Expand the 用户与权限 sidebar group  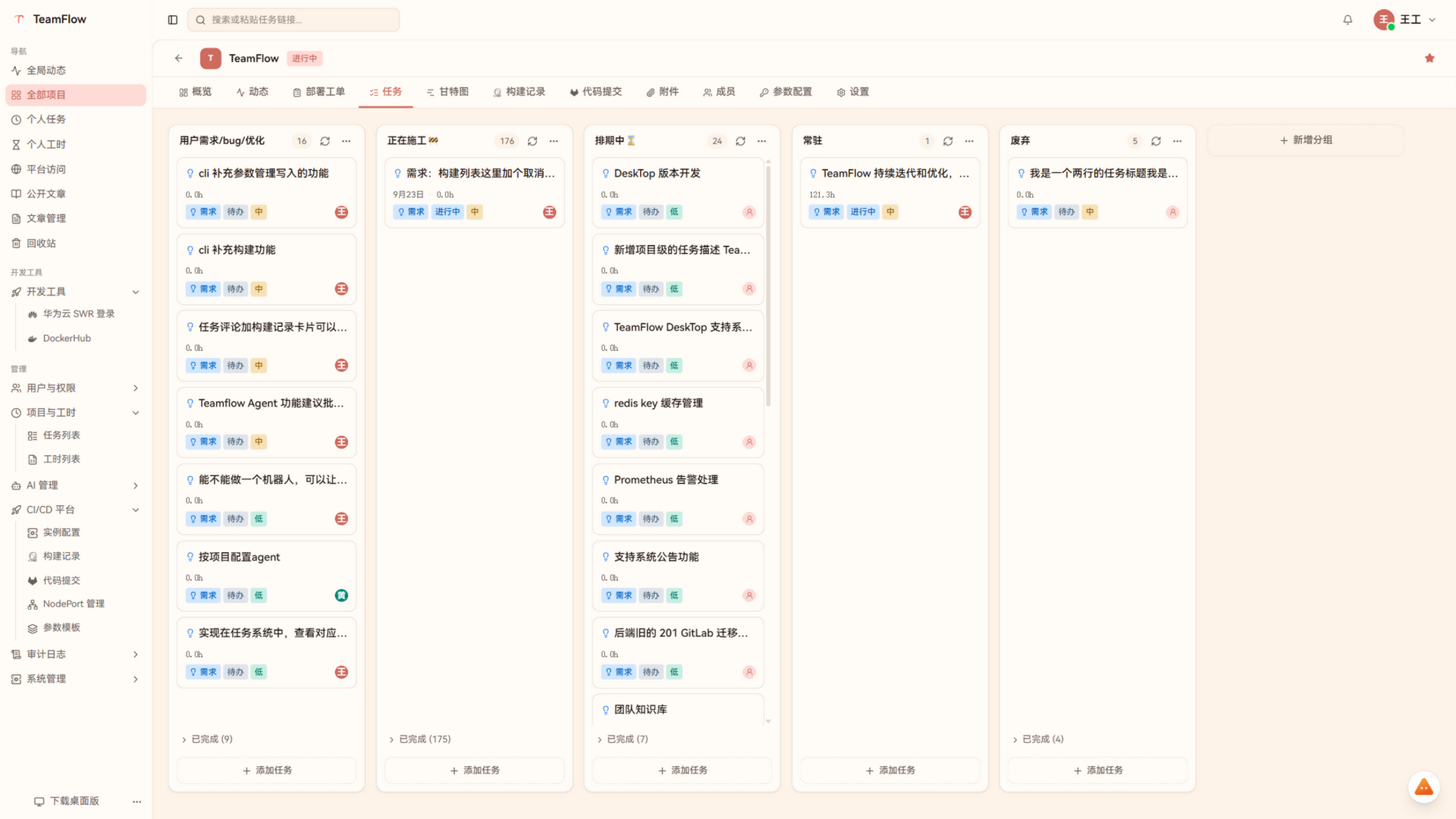point(136,388)
